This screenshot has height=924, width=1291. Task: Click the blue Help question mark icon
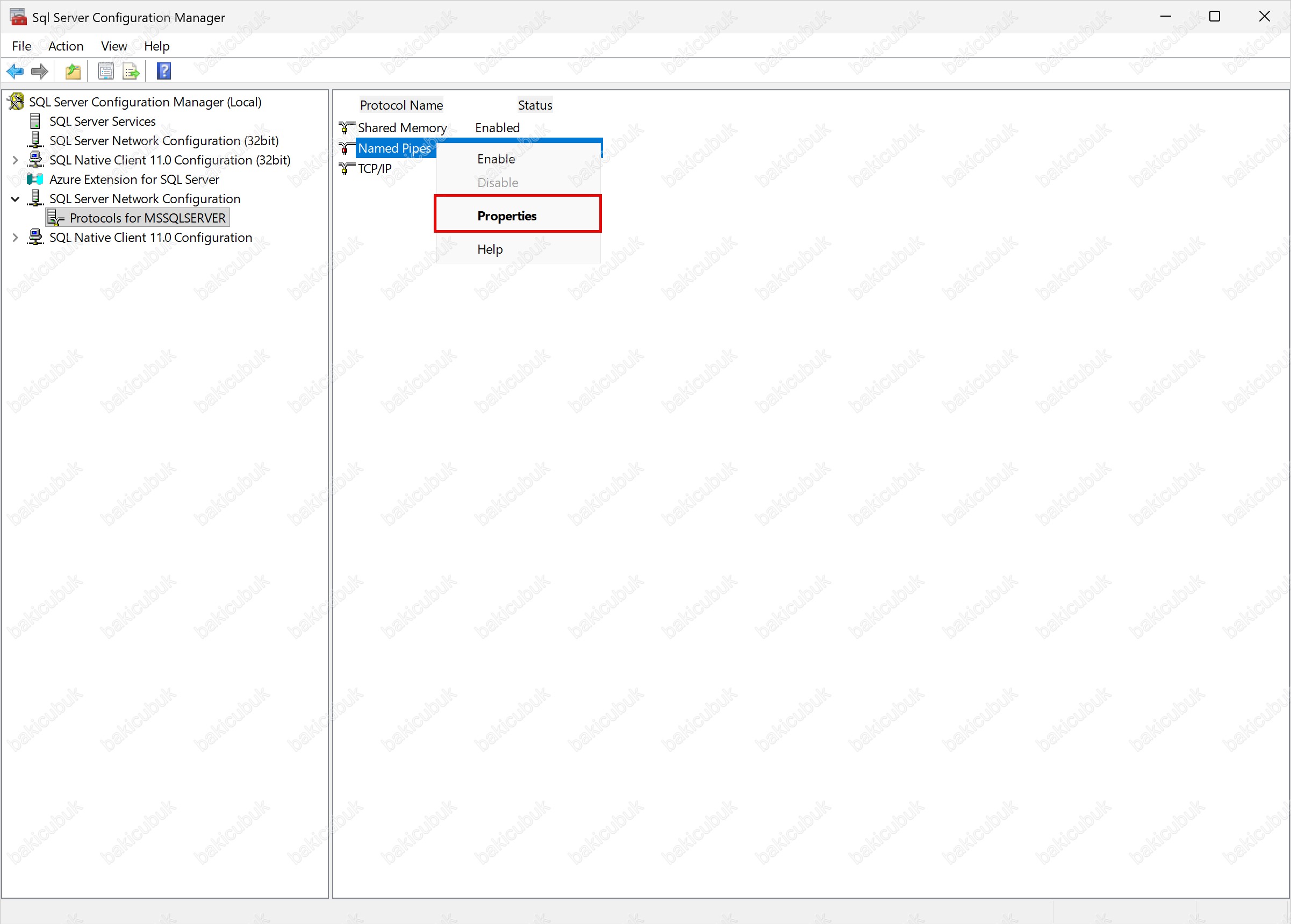(x=164, y=71)
